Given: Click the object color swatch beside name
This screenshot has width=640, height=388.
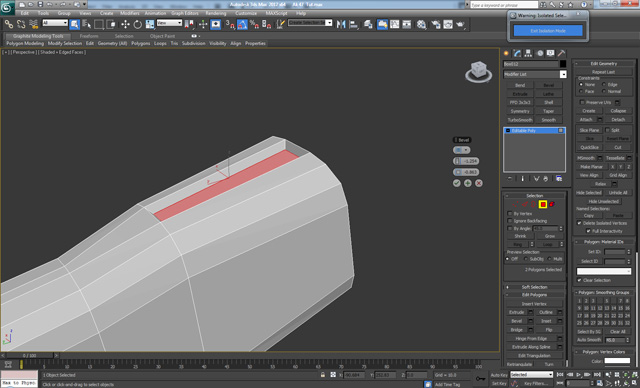Looking at the screenshot, I should pos(563,64).
